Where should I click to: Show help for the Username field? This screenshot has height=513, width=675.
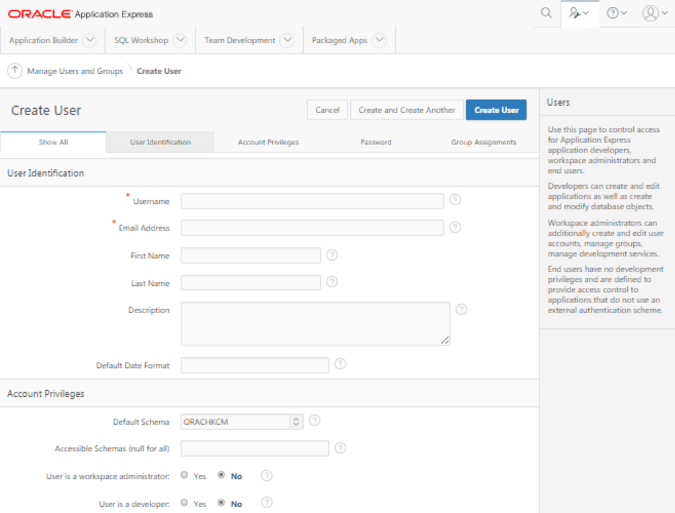tap(455, 200)
